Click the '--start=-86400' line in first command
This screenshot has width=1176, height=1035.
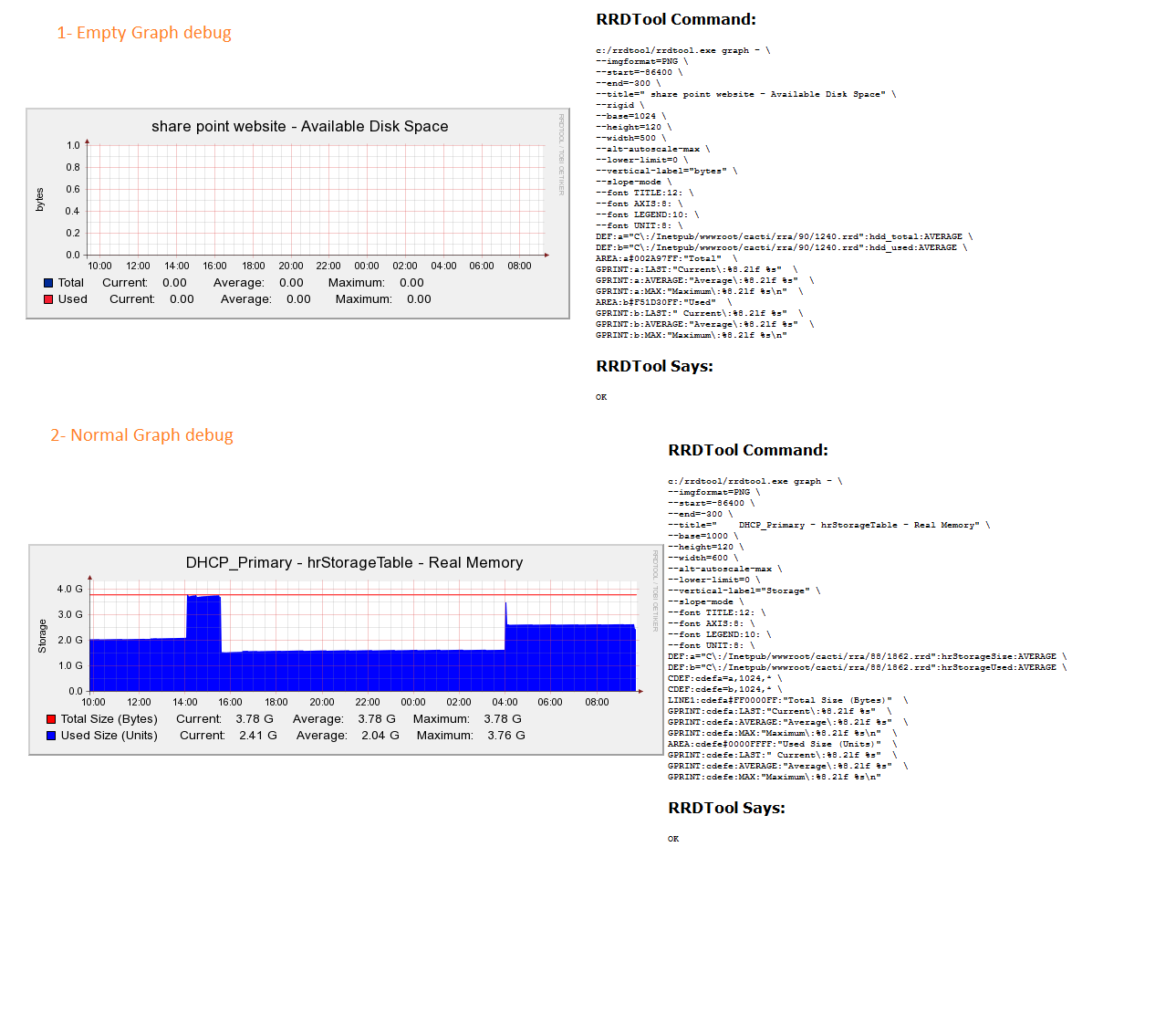(x=639, y=72)
